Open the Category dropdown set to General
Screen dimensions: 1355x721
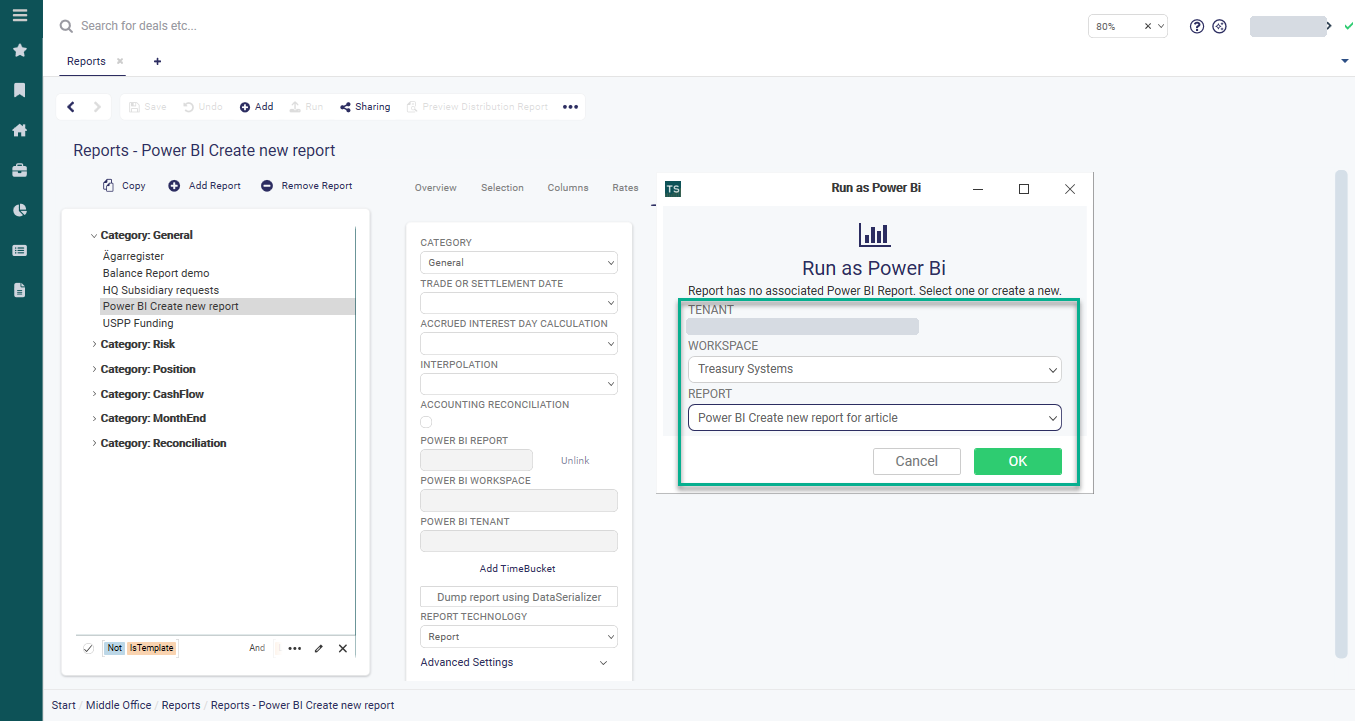click(x=519, y=263)
